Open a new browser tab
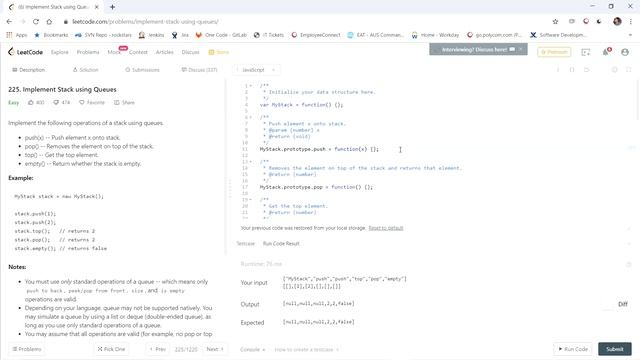The width and height of the screenshot is (640, 360). tap(112, 7)
